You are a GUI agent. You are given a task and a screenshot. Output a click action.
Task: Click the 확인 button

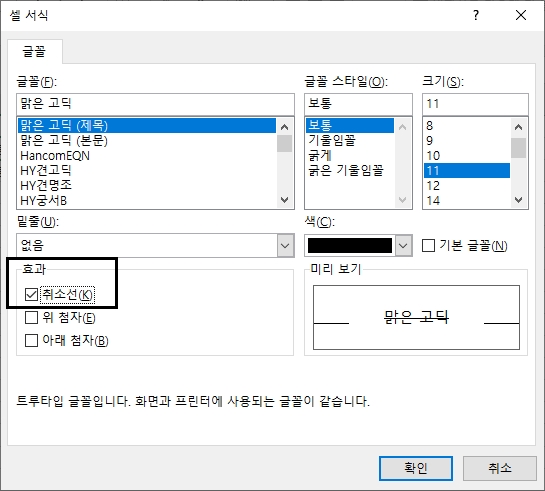point(416,468)
